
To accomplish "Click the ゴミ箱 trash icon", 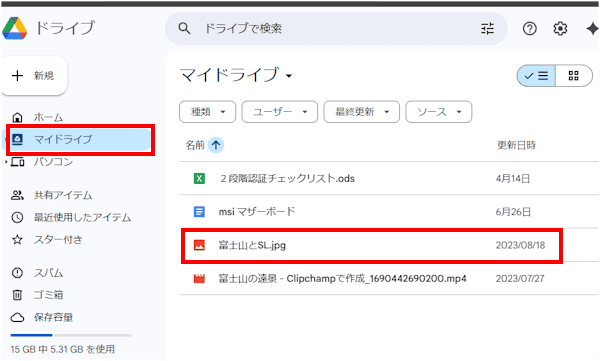I will coord(17,295).
